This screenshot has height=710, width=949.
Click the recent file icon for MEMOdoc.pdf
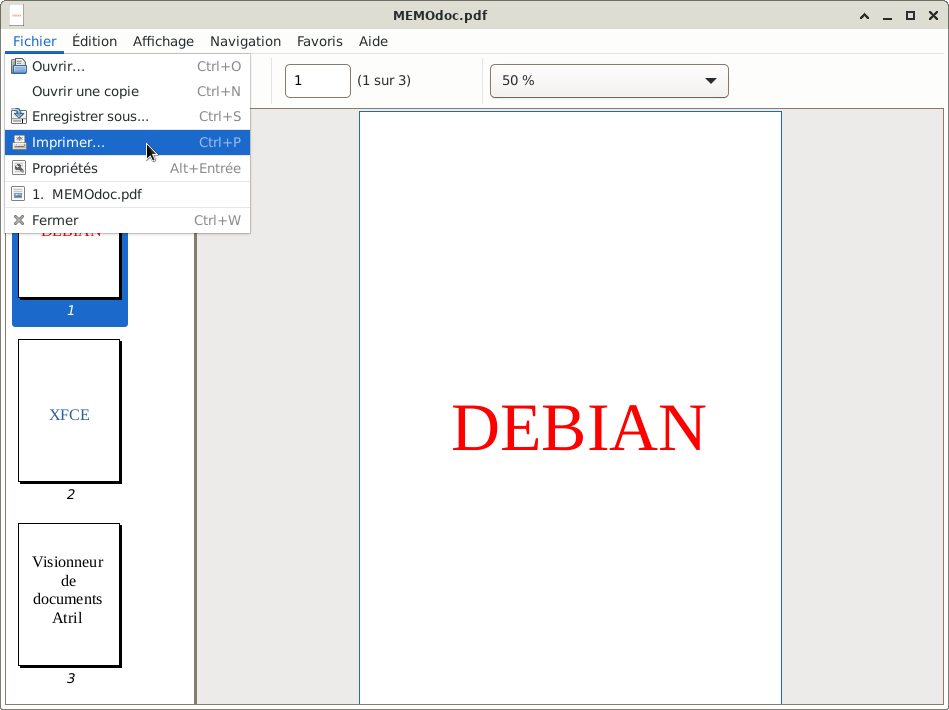[19, 194]
